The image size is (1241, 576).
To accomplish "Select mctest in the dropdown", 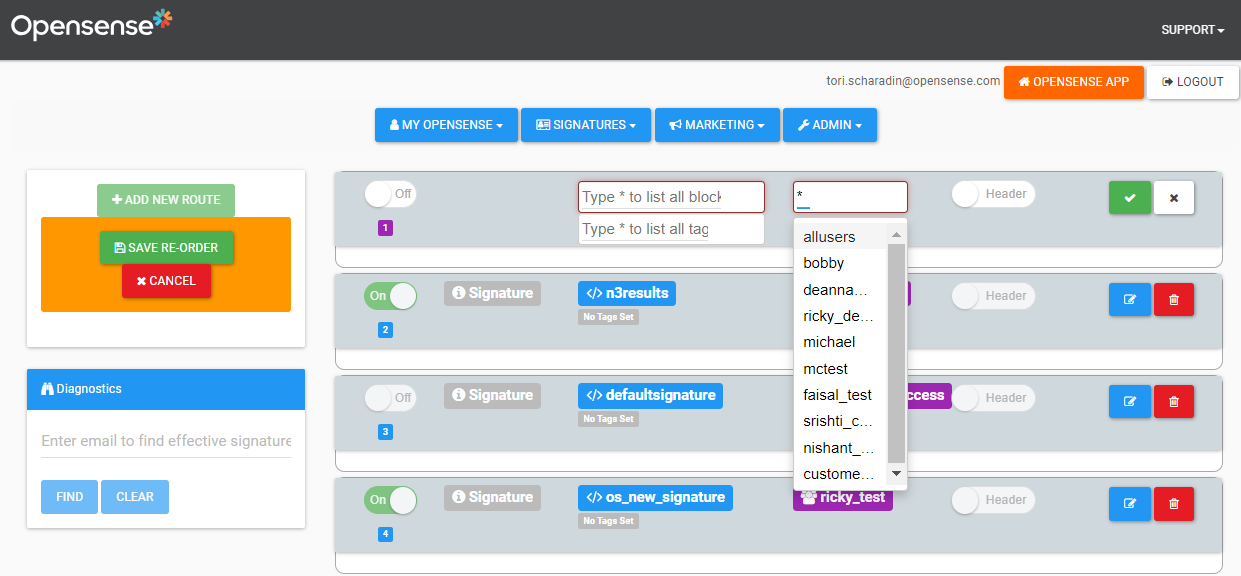I will point(840,369).
